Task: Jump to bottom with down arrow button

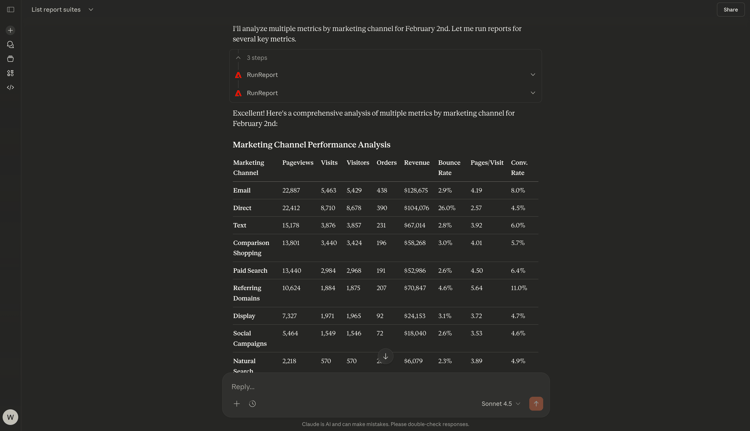Action: pyautogui.click(x=386, y=356)
